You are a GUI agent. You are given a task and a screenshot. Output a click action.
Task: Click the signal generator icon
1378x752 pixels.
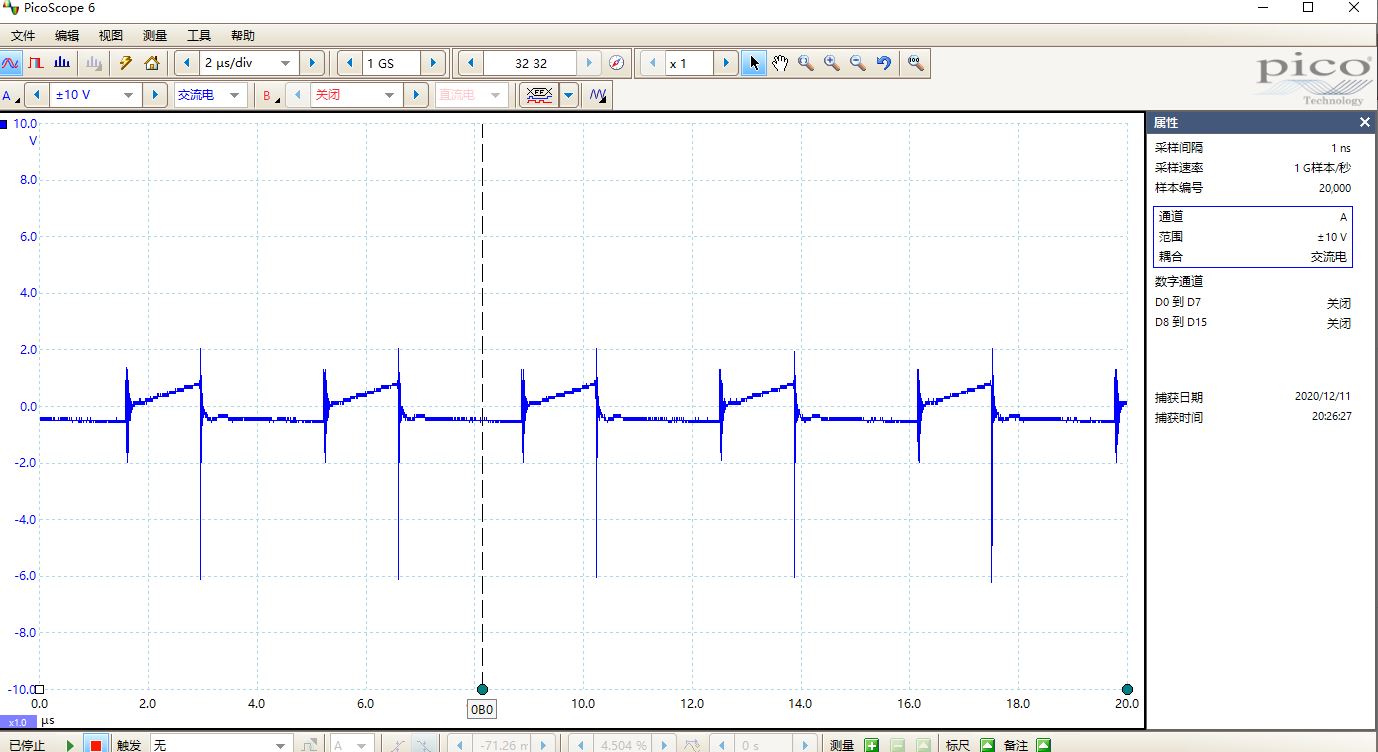coord(599,95)
